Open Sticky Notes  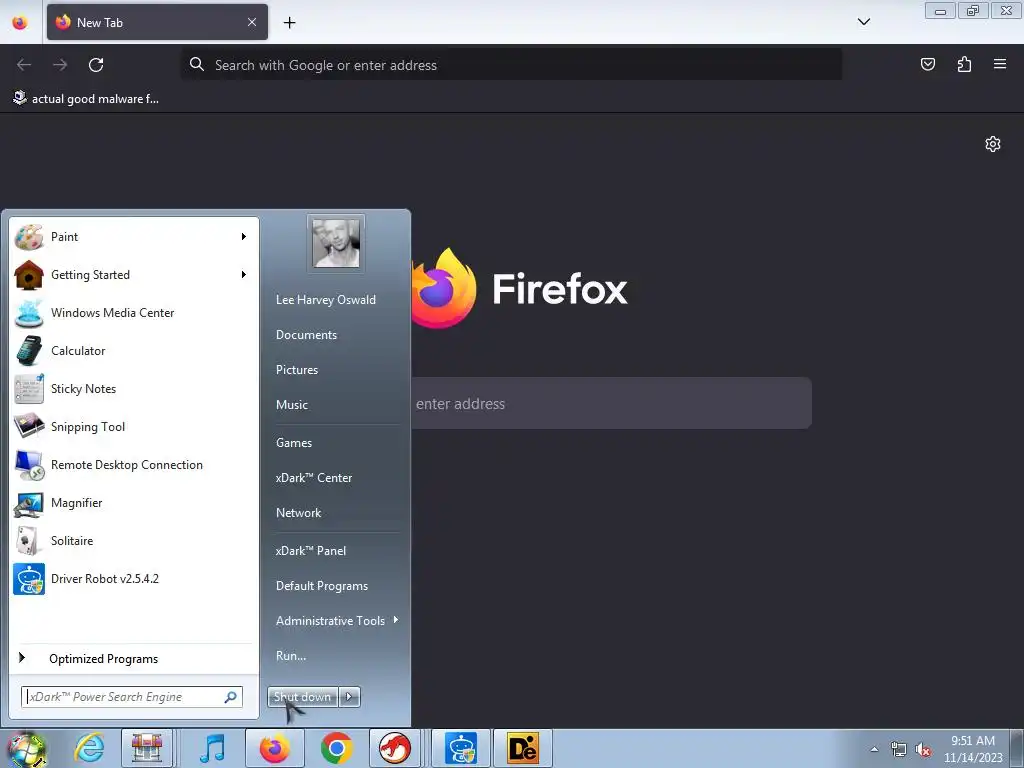[134, 389]
